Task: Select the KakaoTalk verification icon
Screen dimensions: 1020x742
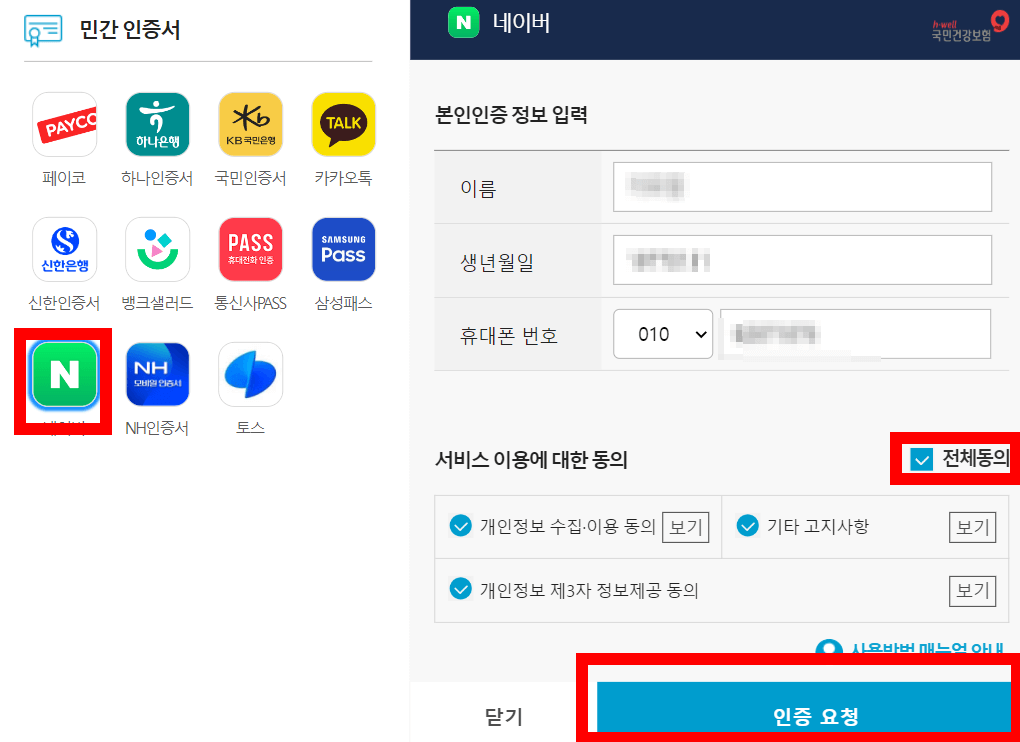Action: [x=343, y=123]
